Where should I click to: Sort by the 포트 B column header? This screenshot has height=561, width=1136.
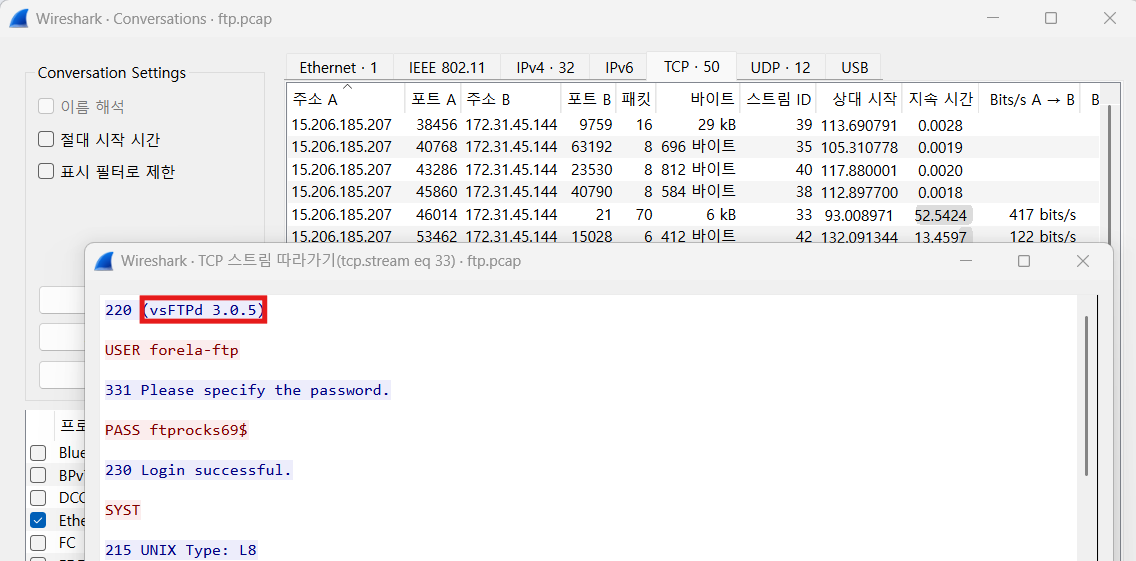pyautogui.click(x=589, y=99)
